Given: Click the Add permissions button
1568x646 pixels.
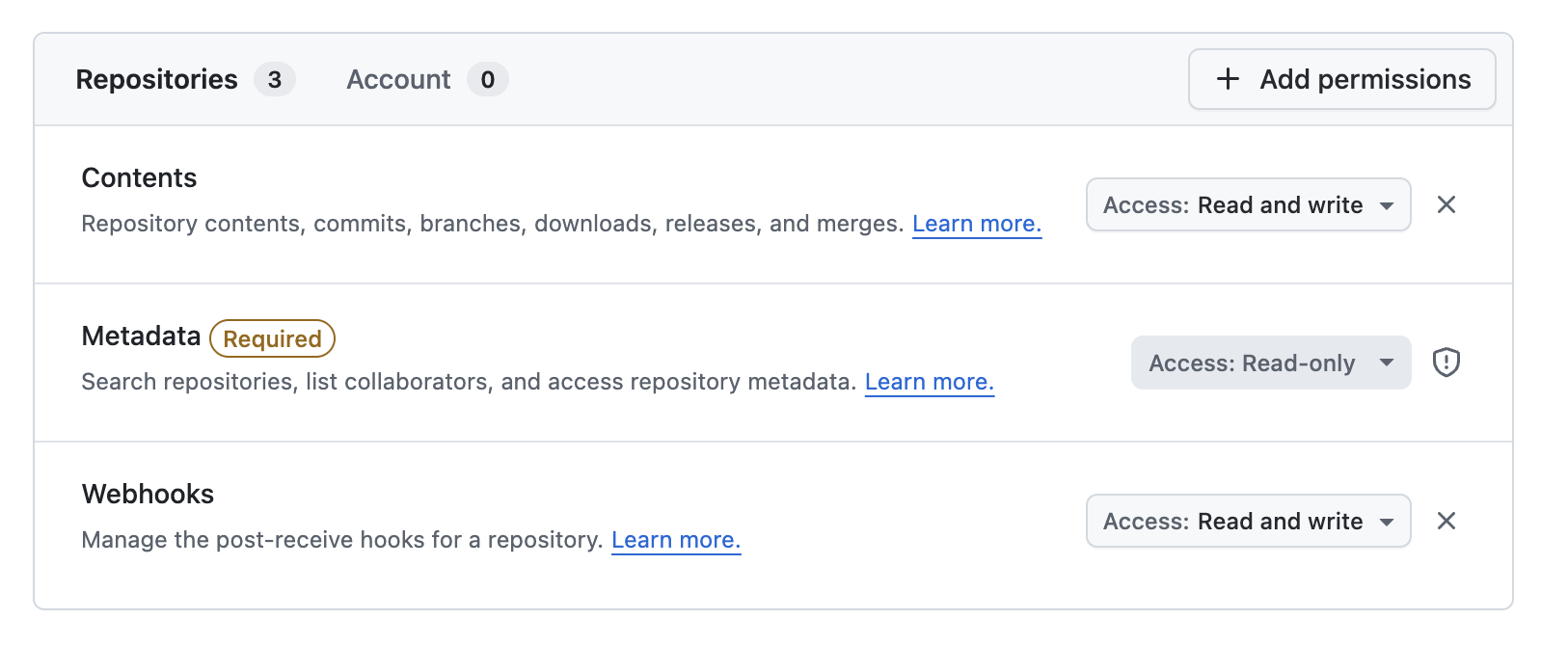Looking at the screenshot, I should [x=1341, y=79].
